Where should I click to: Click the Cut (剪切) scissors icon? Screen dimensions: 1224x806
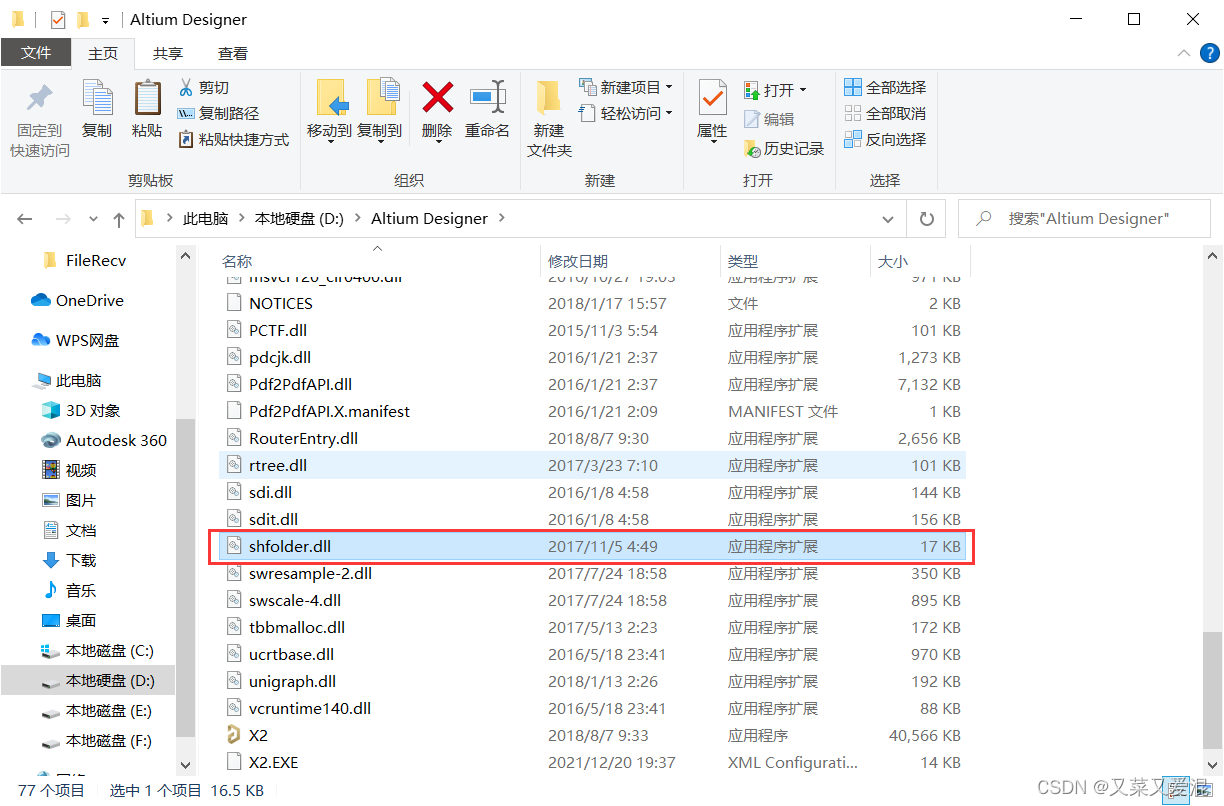(x=186, y=88)
